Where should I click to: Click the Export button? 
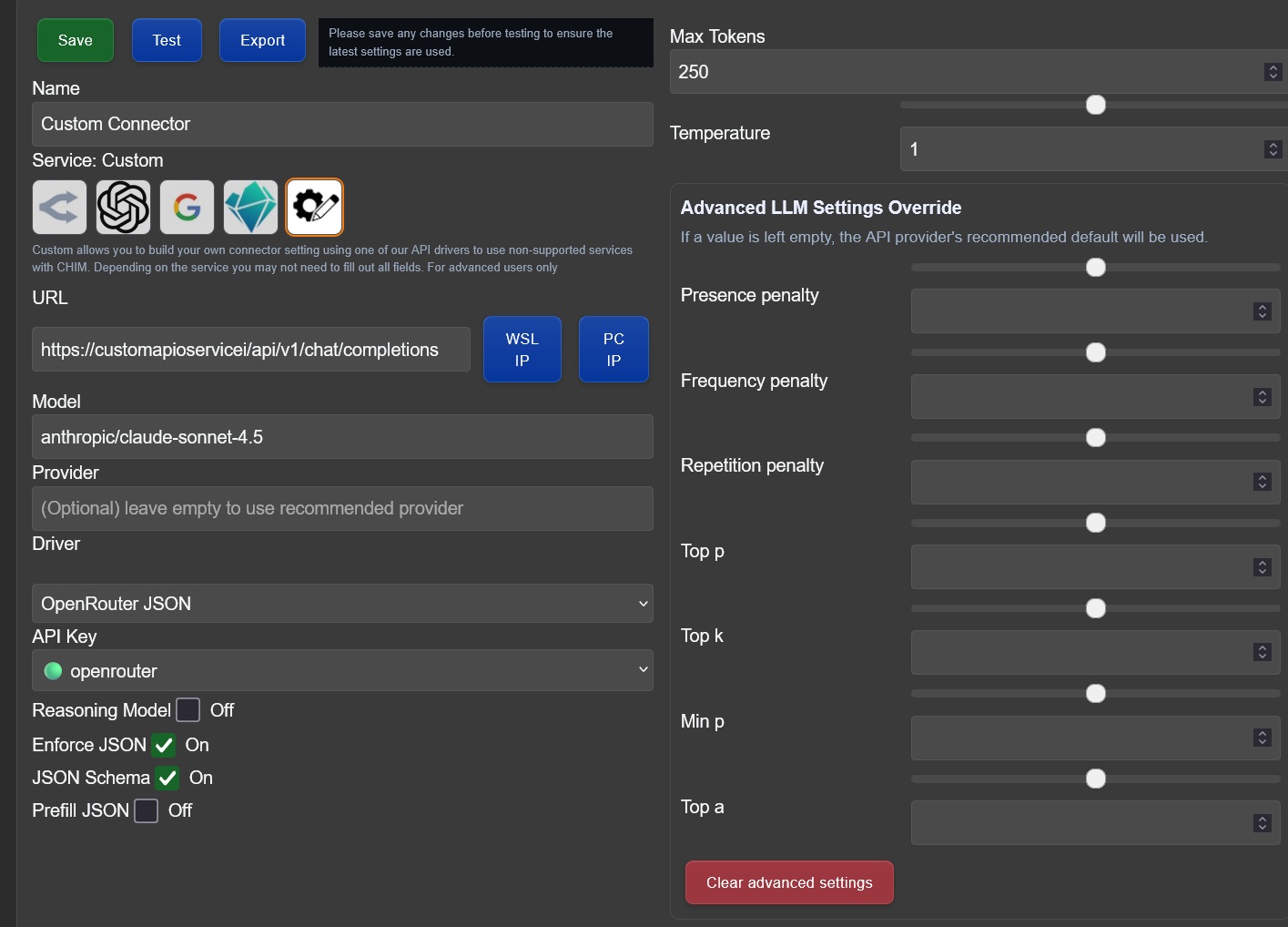[262, 41]
